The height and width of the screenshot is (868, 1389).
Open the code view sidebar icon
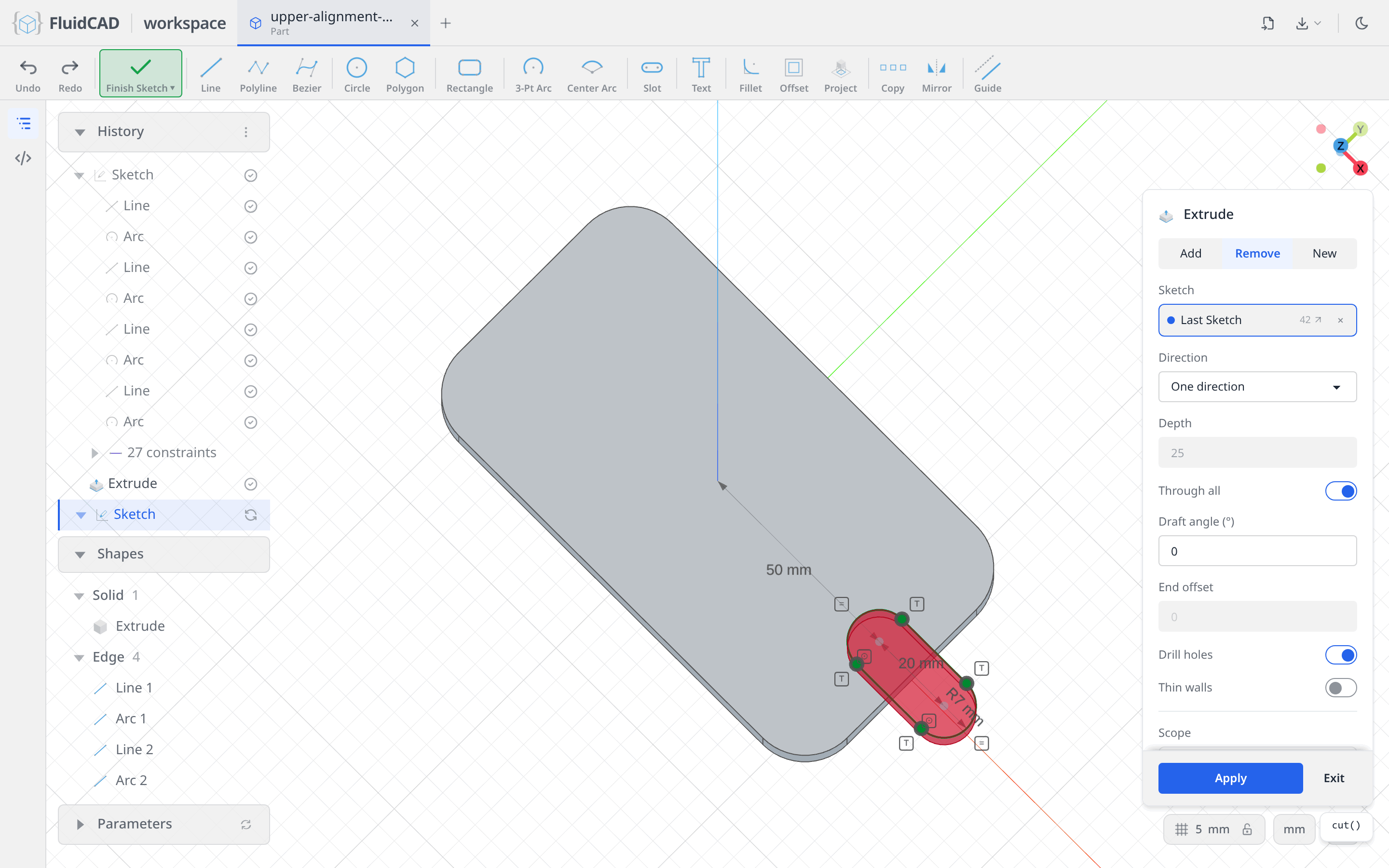point(23,158)
